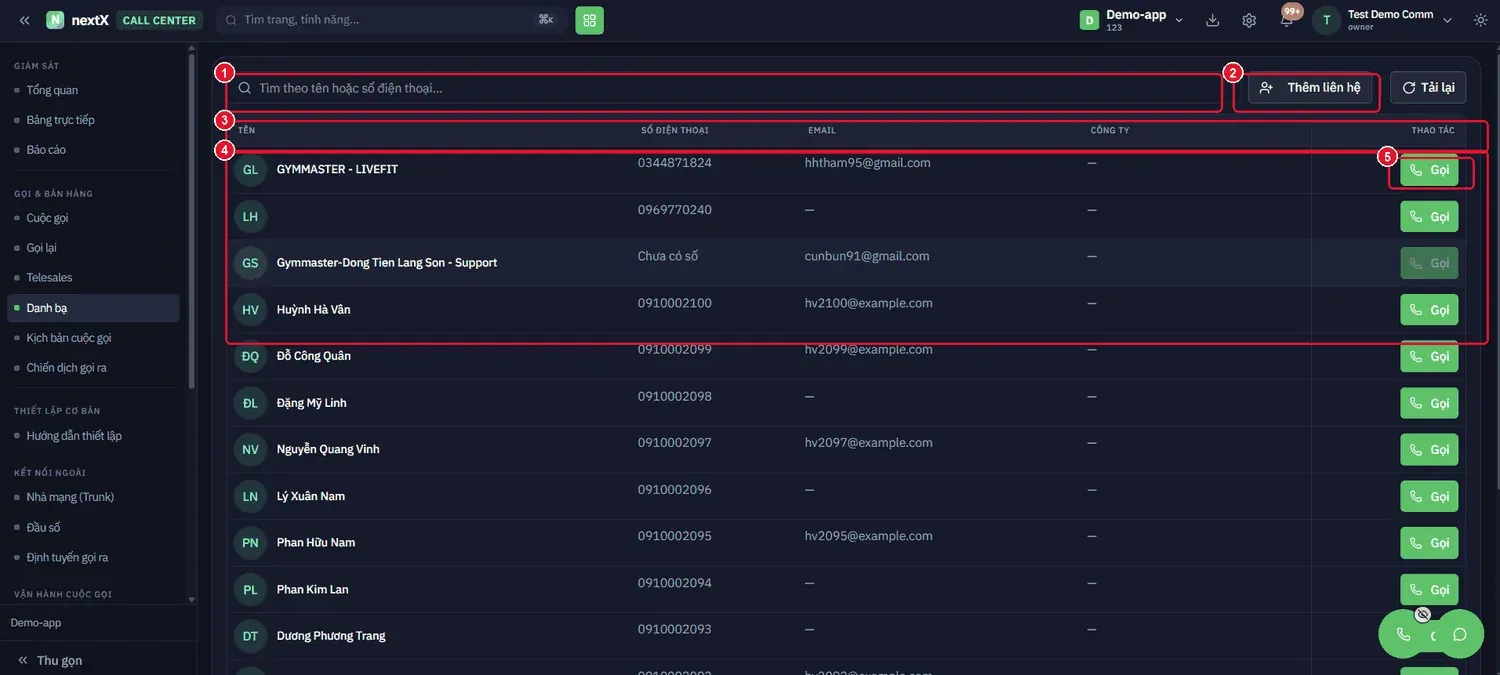Select Telesales in sidebar
Viewport: 1500px width, 675px height.
point(50,278)
